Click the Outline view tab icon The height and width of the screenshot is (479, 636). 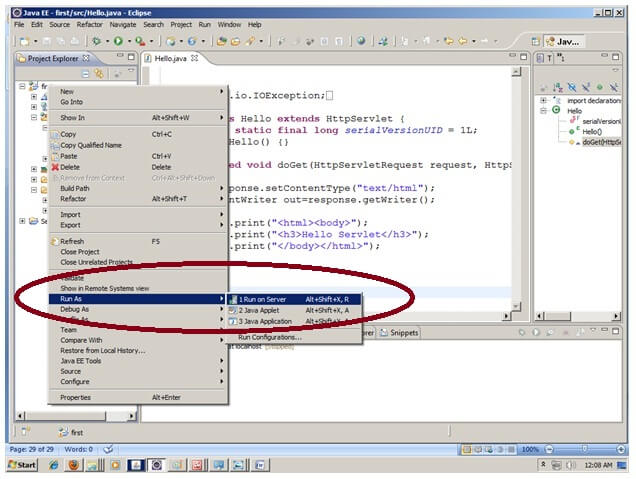coord(540,58)
